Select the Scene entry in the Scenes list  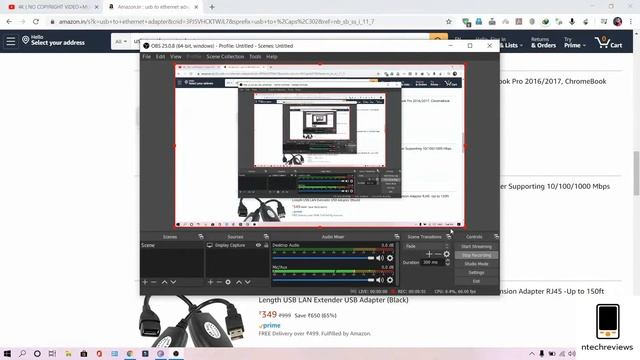[x=171, y=245]
